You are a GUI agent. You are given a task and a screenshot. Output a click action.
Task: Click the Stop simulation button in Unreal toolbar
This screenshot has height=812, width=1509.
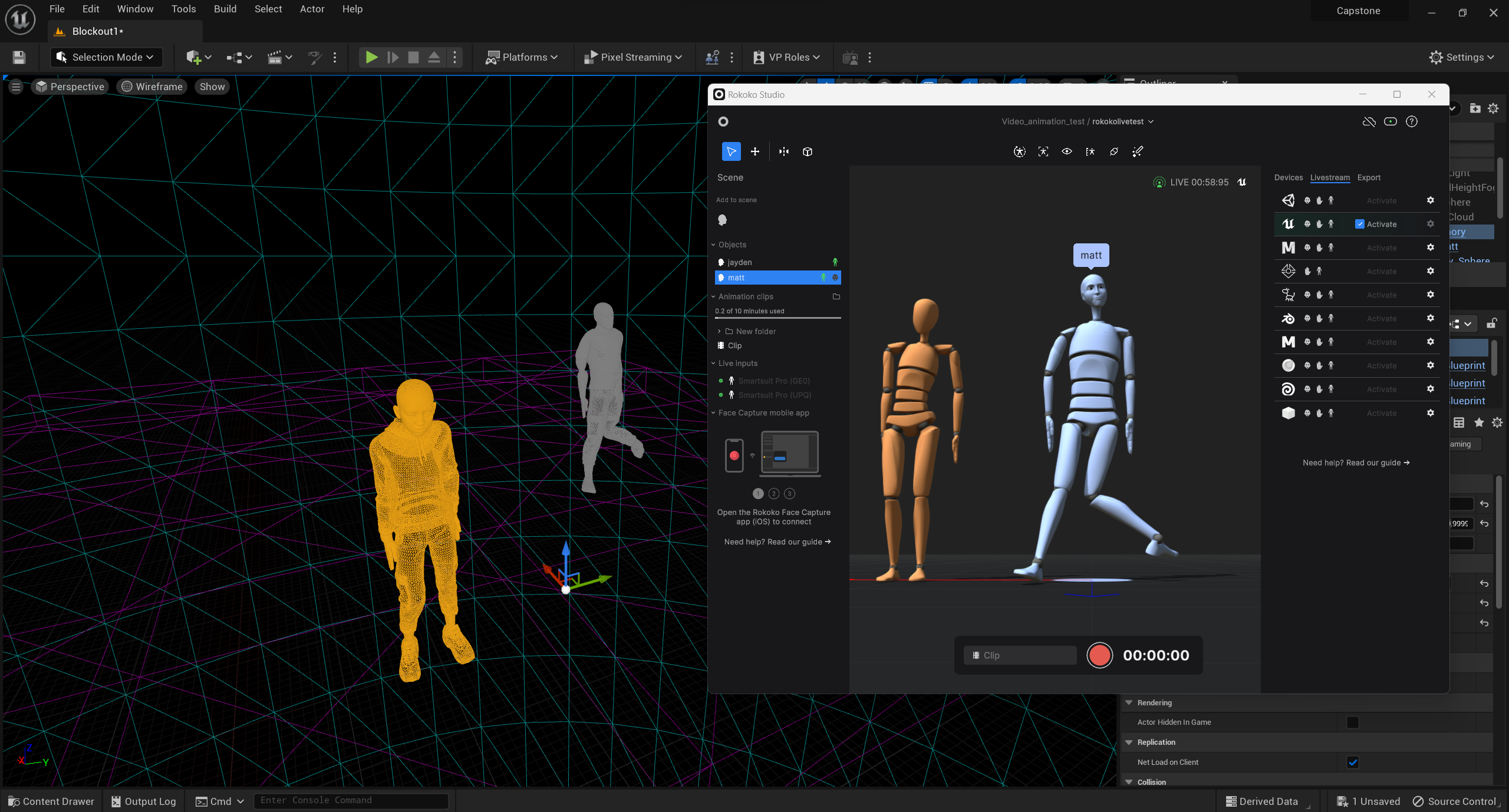pos(413,57)
